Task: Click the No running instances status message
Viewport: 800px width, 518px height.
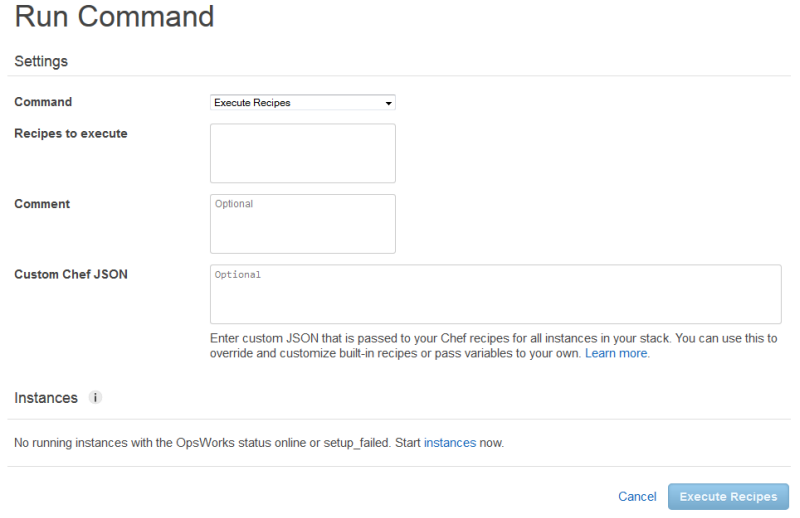Action: (x=215, y=442)
